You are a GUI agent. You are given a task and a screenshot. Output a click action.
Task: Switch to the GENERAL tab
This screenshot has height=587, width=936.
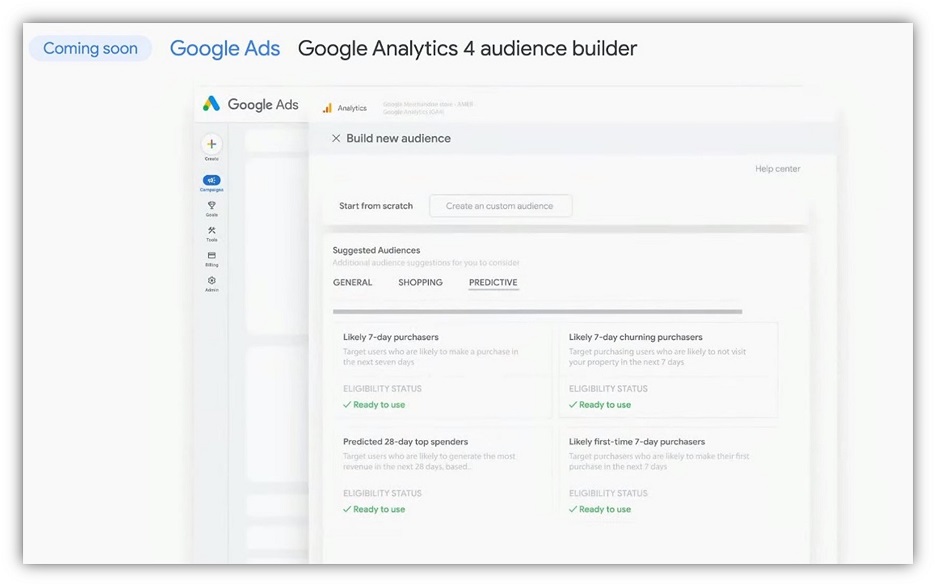click(352, 282)
